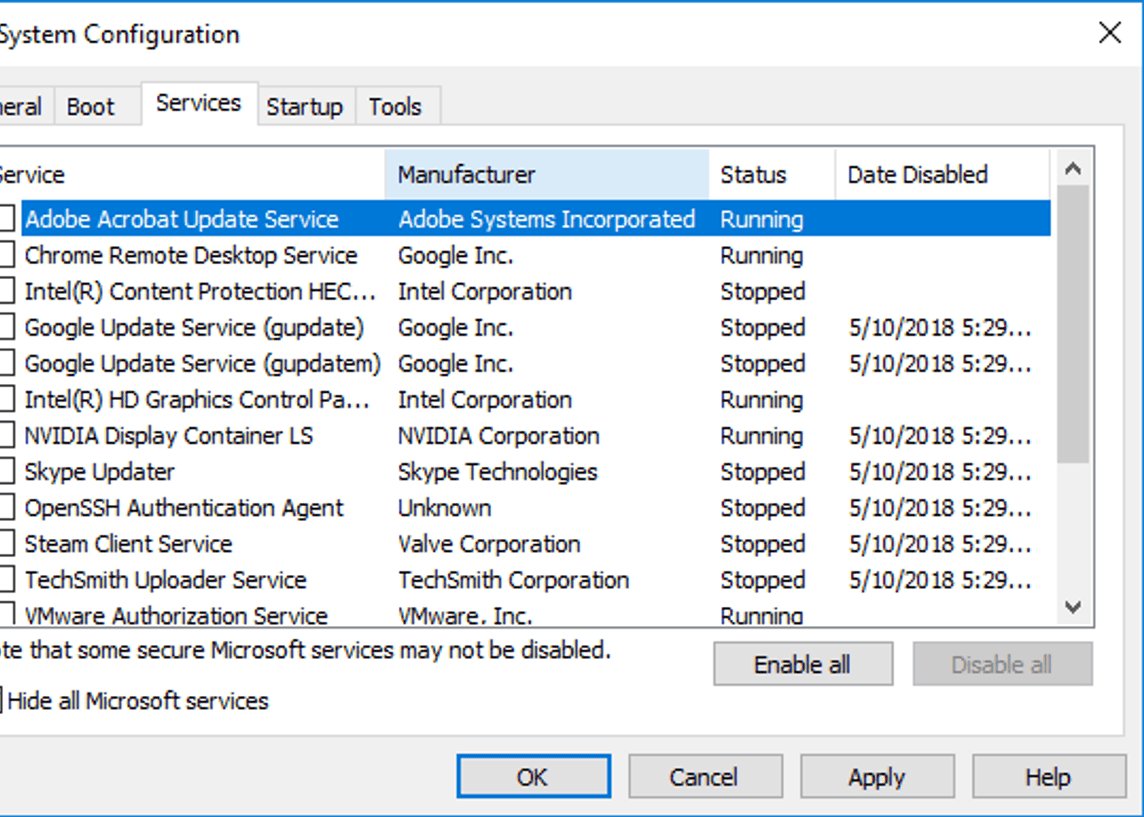Viewport: 1144px width, 817px height.
Task: Select VMware Authorization Service row
Action: [x=525, y=613]
